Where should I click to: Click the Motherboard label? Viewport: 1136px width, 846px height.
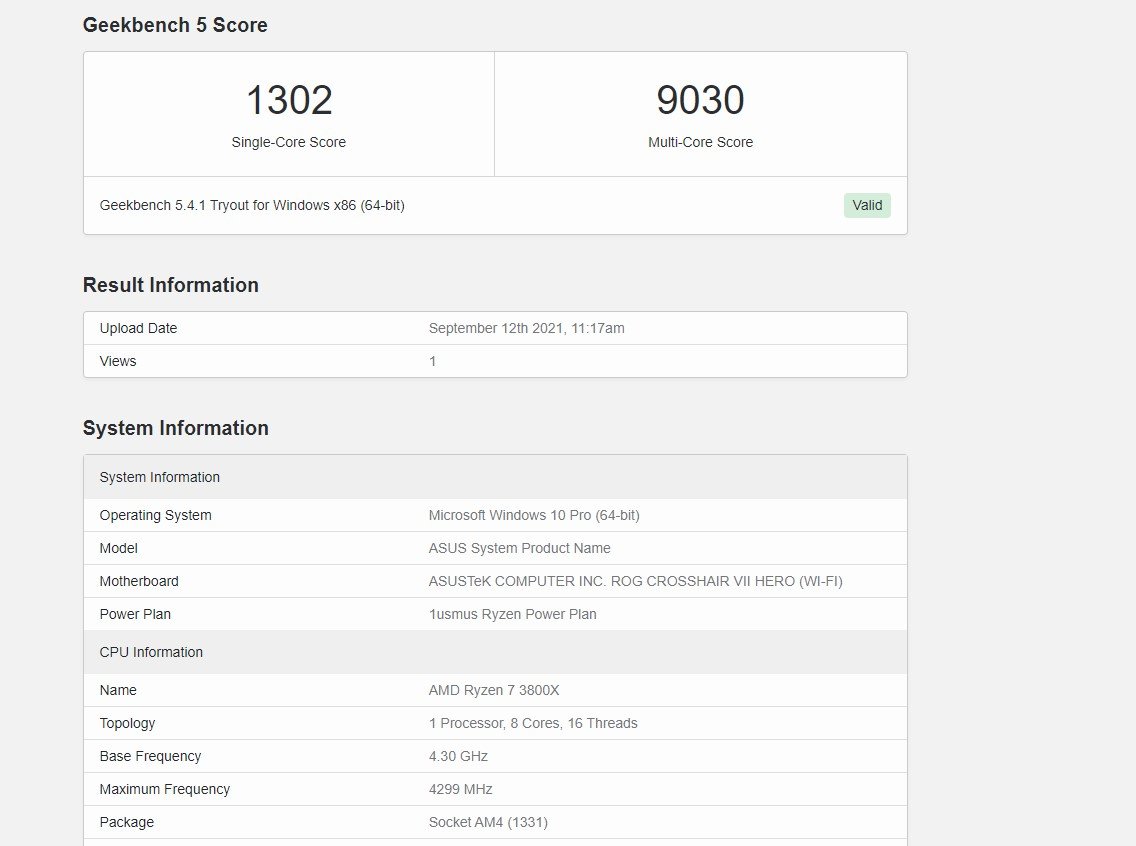click(x=139, y=581)
